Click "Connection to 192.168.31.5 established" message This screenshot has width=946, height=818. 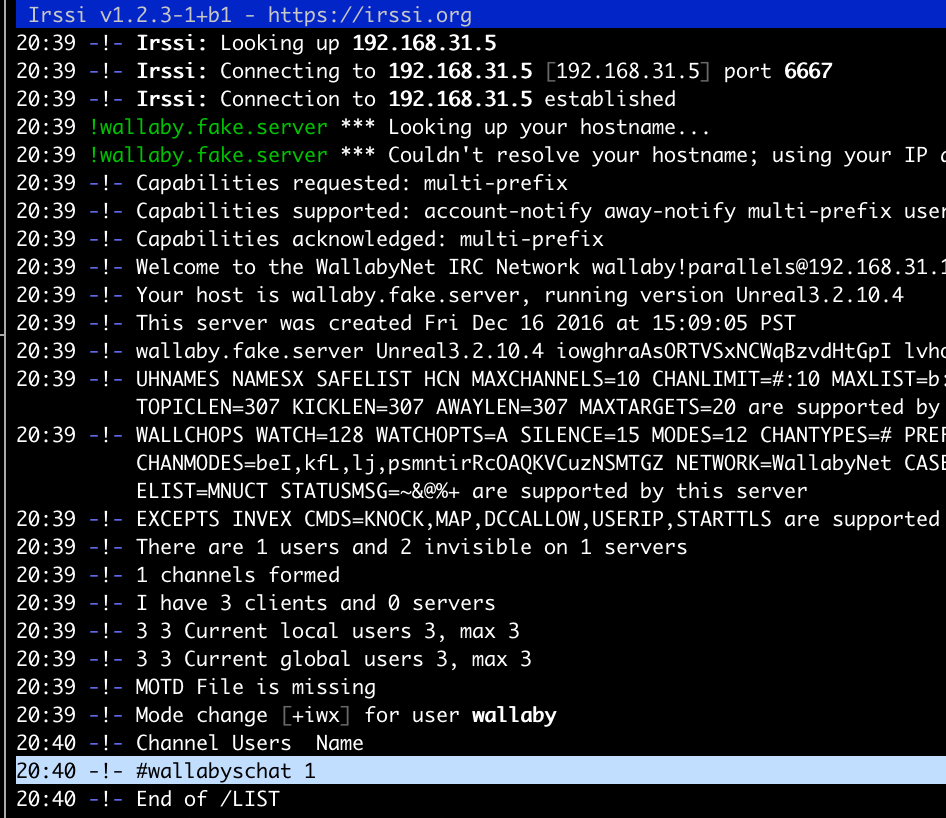405,99
